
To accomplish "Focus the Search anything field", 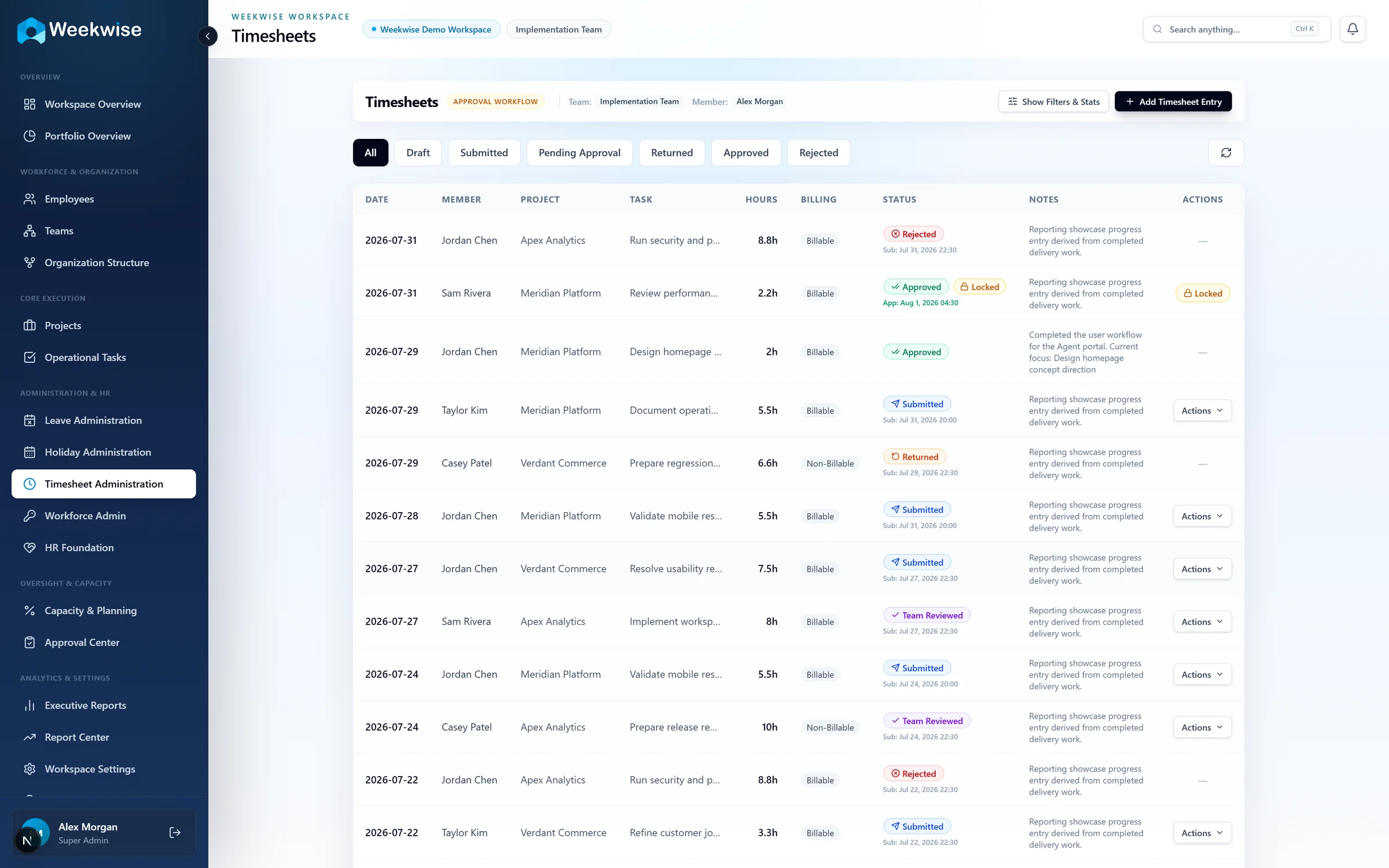I will [x=1236, y=29].
